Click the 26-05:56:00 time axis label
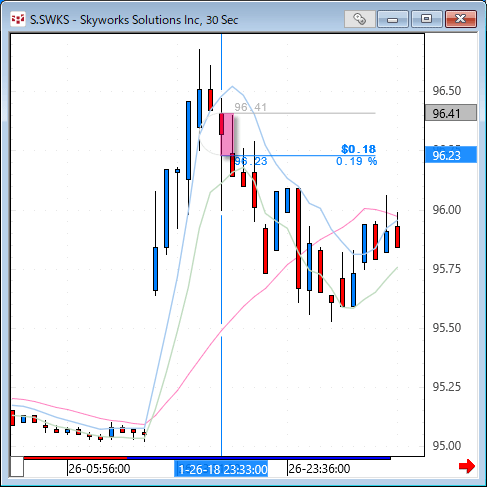The image size is (487, 487). point(99,469)
